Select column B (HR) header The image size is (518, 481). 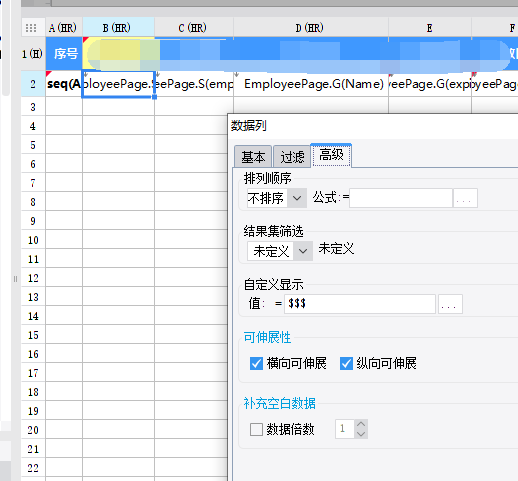click(118, 28)
